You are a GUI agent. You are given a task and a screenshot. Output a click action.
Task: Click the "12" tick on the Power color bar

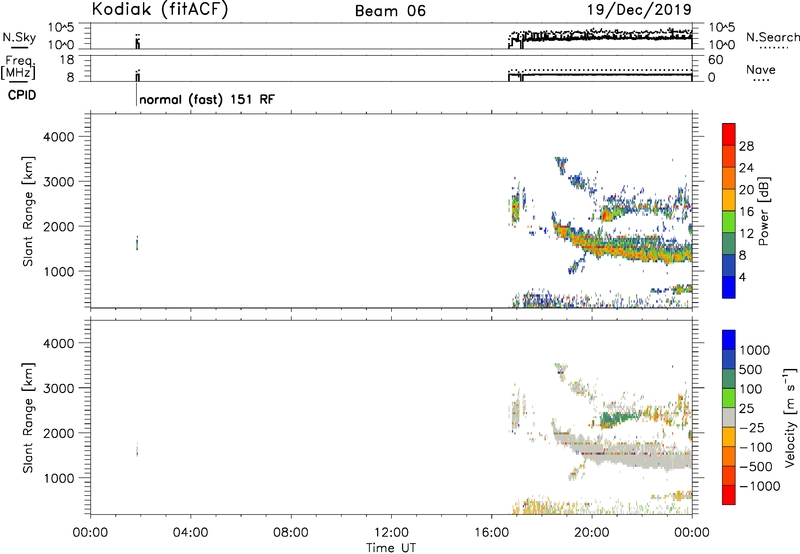746,234
